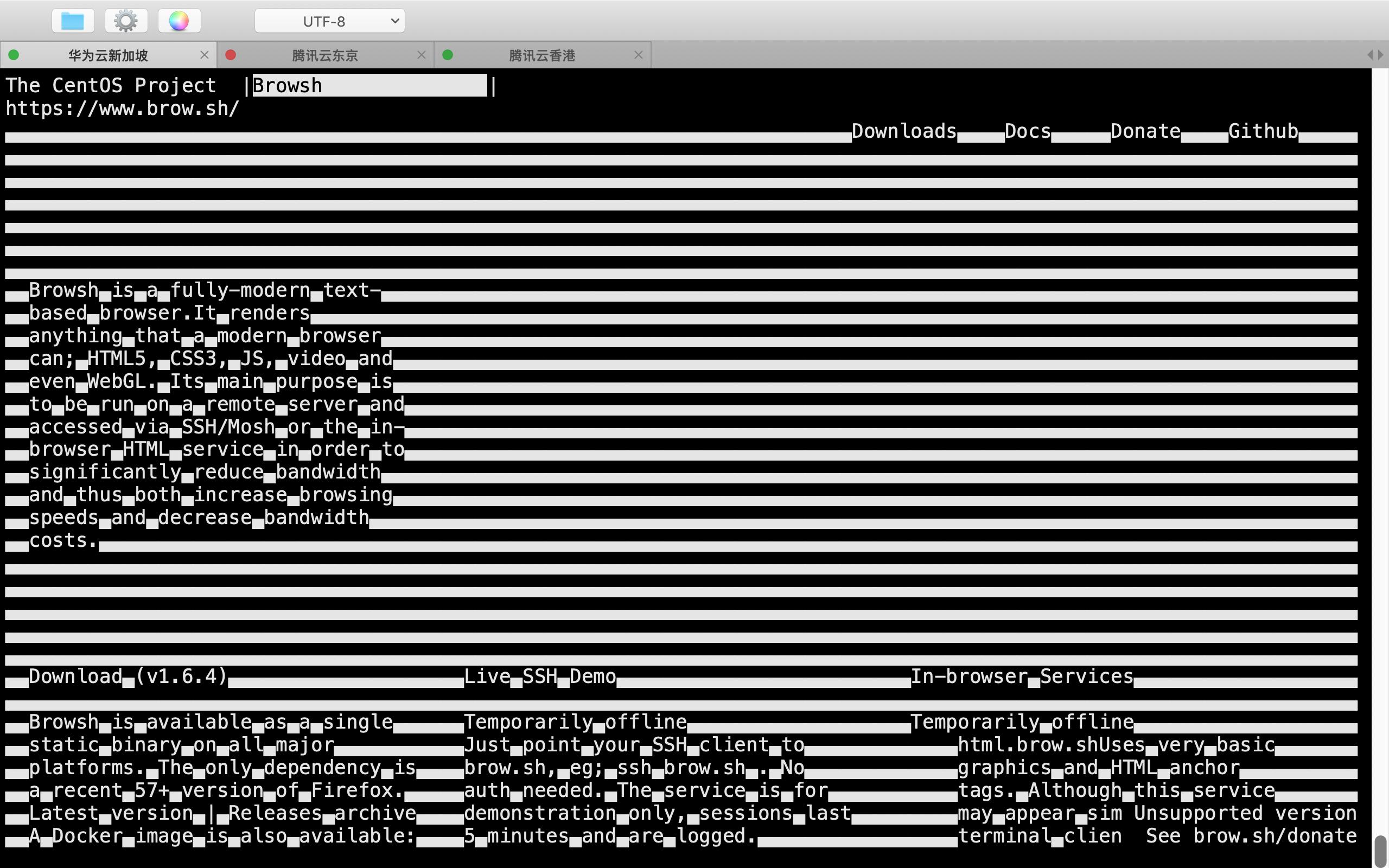The height and width of the screenshot is (868, 1389).
Task: Click the 'Unsupported version' notice
Action: point(1246,813)
